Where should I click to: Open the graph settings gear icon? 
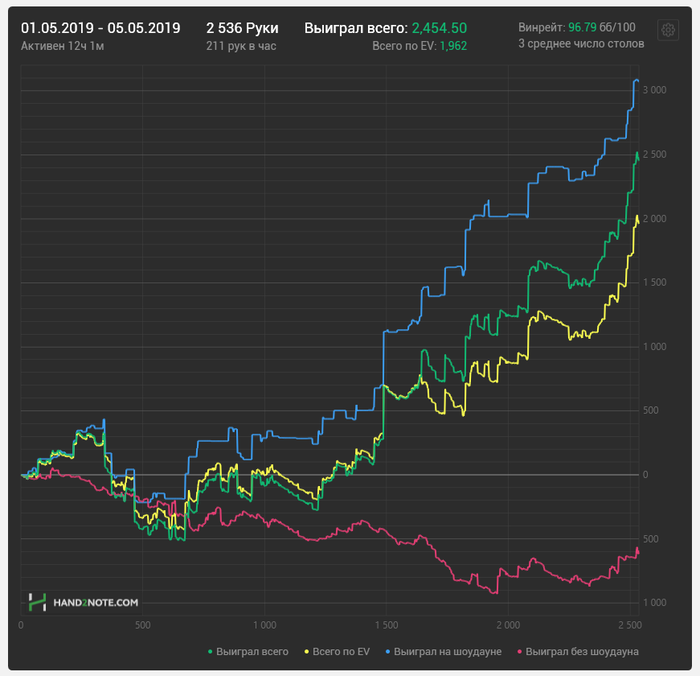pyautogui.click(x=668, y=30)
